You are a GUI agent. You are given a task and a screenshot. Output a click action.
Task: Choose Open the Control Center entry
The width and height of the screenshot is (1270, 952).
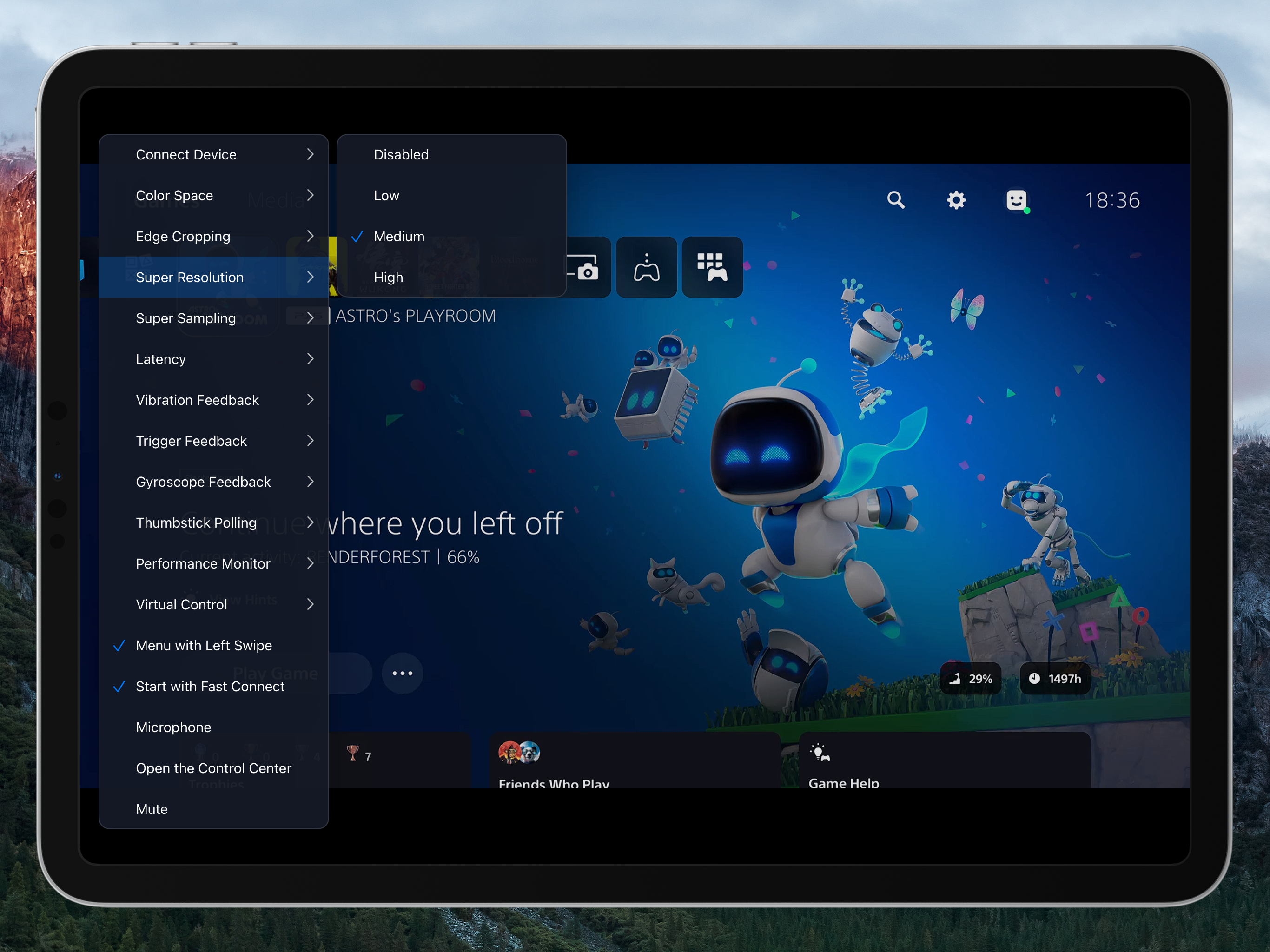point(213,767)
